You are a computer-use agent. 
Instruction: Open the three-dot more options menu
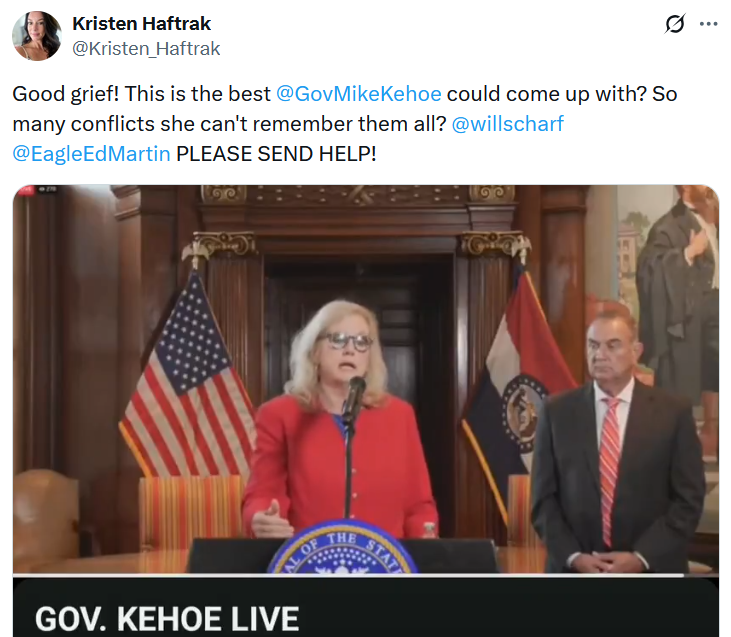[x=708, y=24]
